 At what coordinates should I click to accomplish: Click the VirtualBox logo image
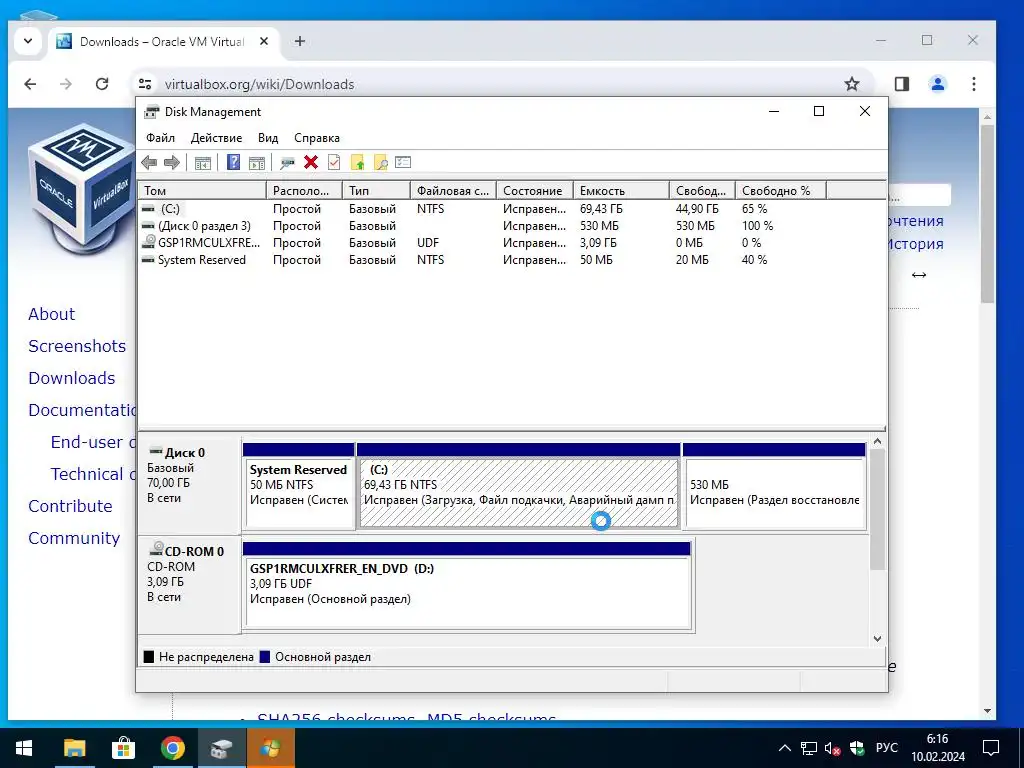[x=82, y=187]
